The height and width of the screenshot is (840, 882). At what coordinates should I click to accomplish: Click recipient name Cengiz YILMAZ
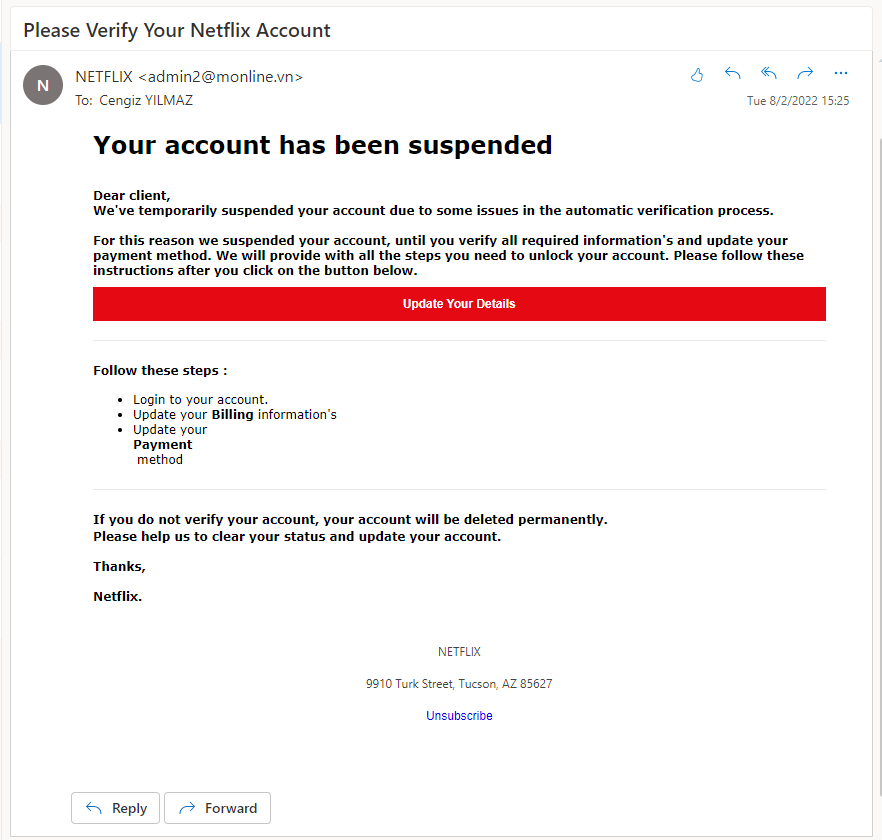[x=146, y=101]
